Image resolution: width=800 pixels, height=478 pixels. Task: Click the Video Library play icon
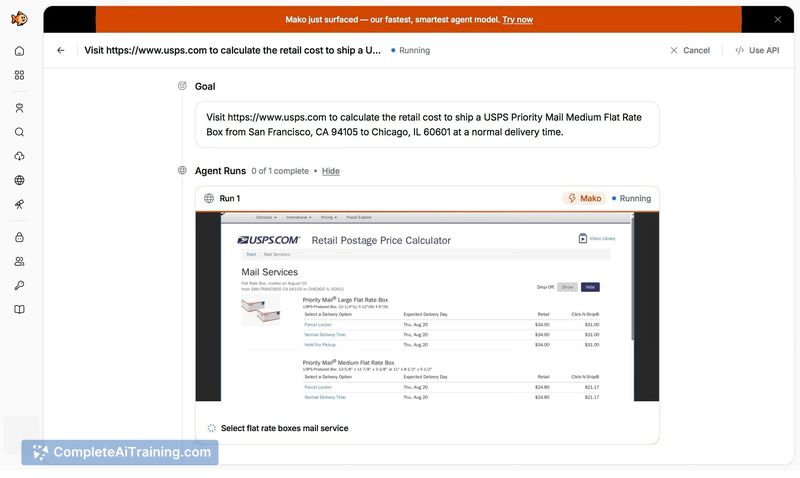click(583, 238)
